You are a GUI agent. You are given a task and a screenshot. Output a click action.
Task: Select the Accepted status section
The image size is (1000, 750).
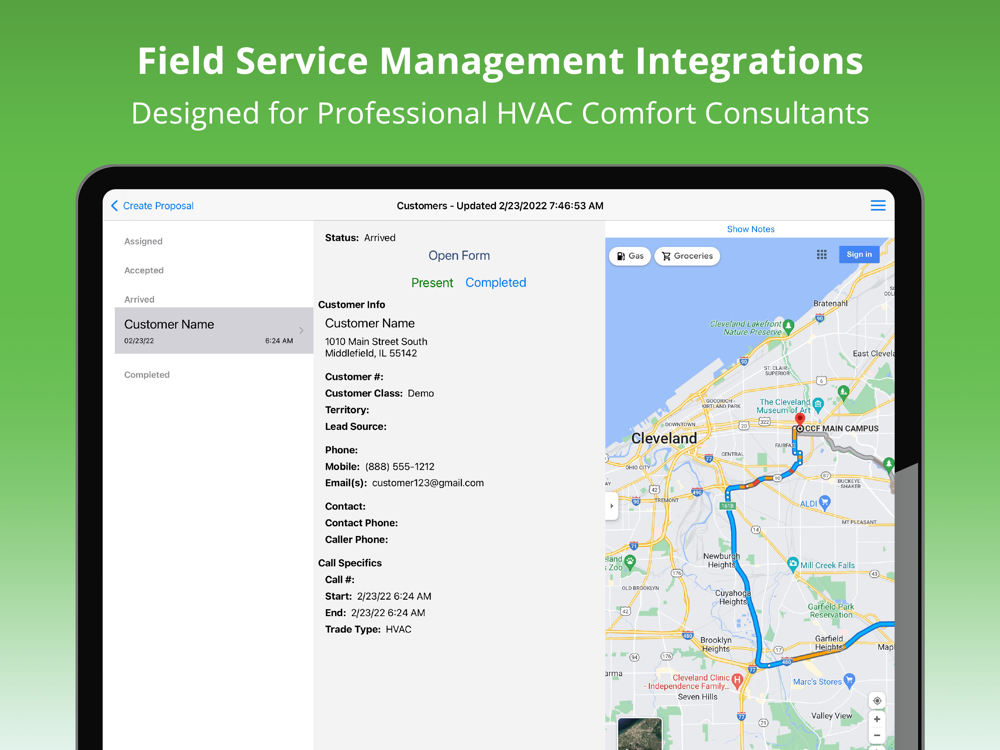click(144, 270)
